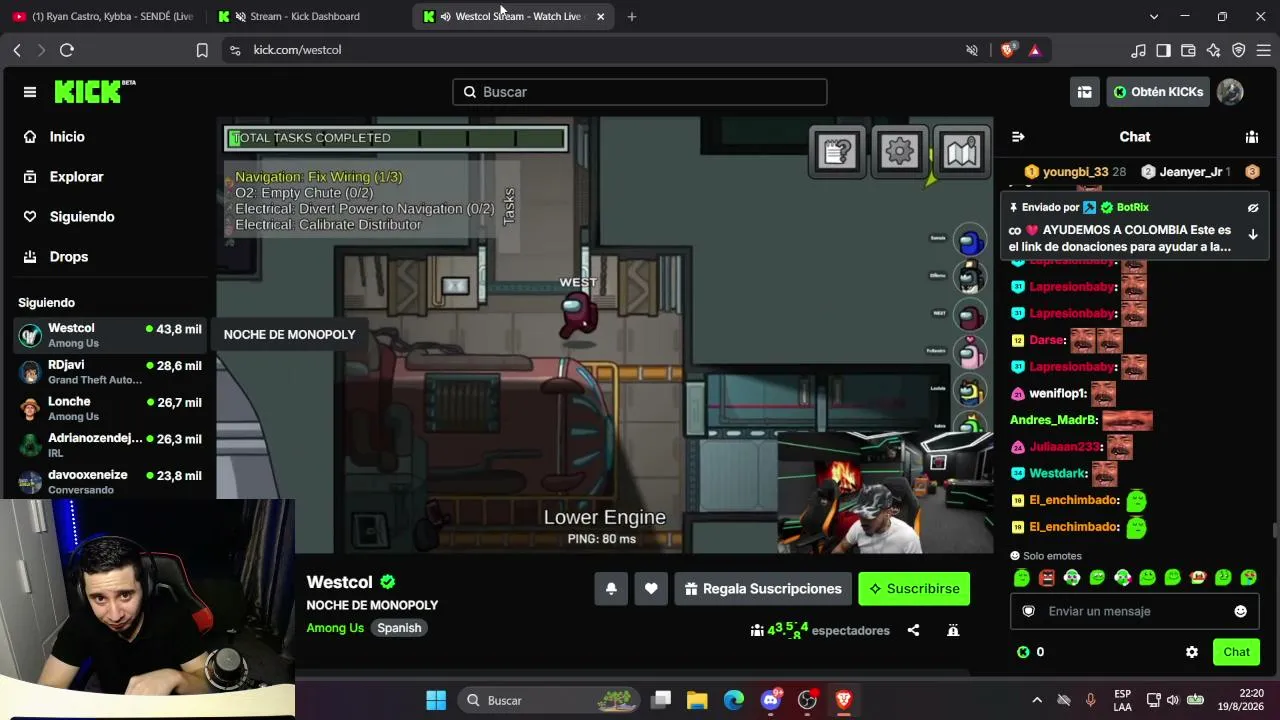The width and height of the screenshot is (1280, 720).
Task: Open OBS Studio from the taskbar
Action: [x=807, y=700]
